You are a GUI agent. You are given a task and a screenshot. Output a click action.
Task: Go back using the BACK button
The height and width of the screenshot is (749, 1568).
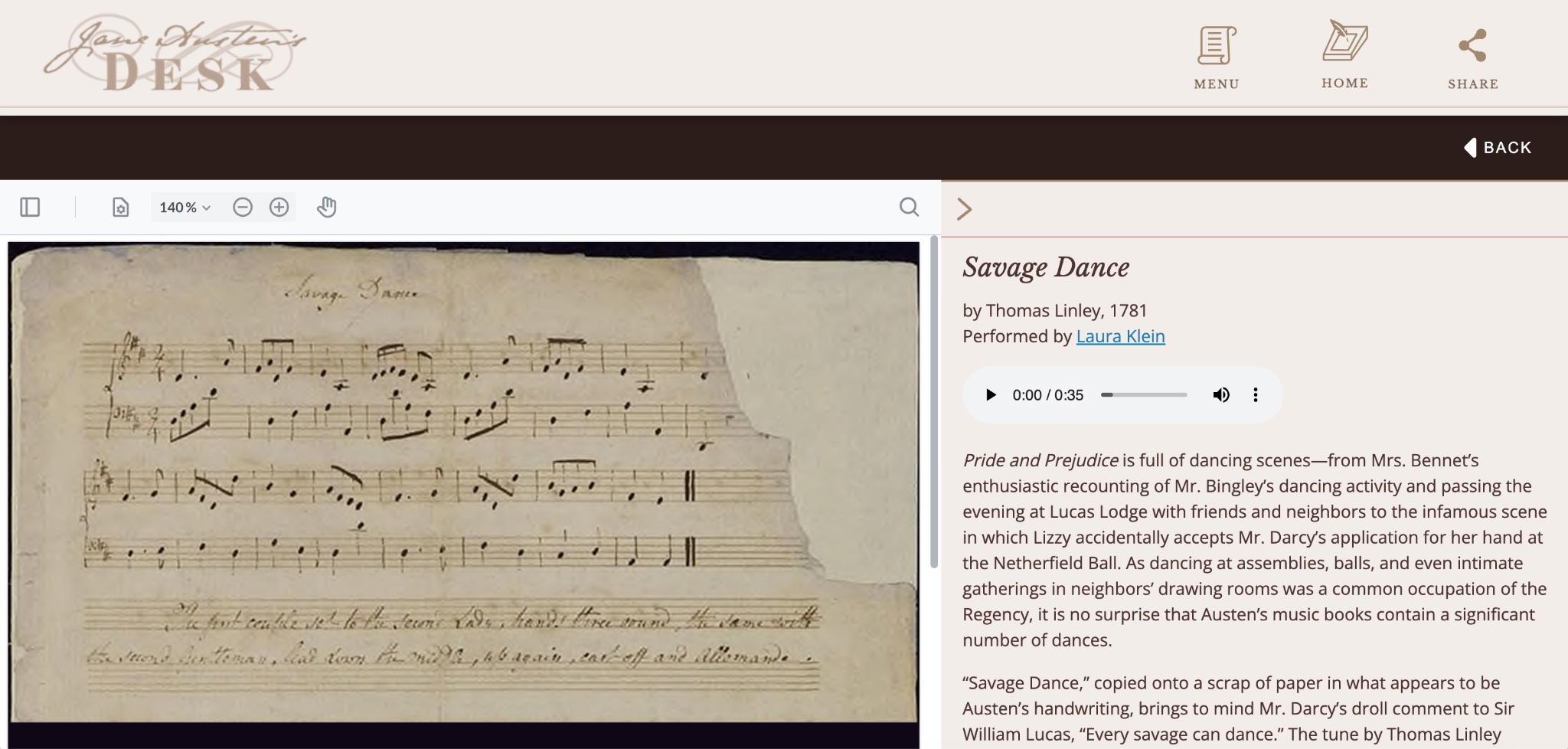coord(1498,148)
